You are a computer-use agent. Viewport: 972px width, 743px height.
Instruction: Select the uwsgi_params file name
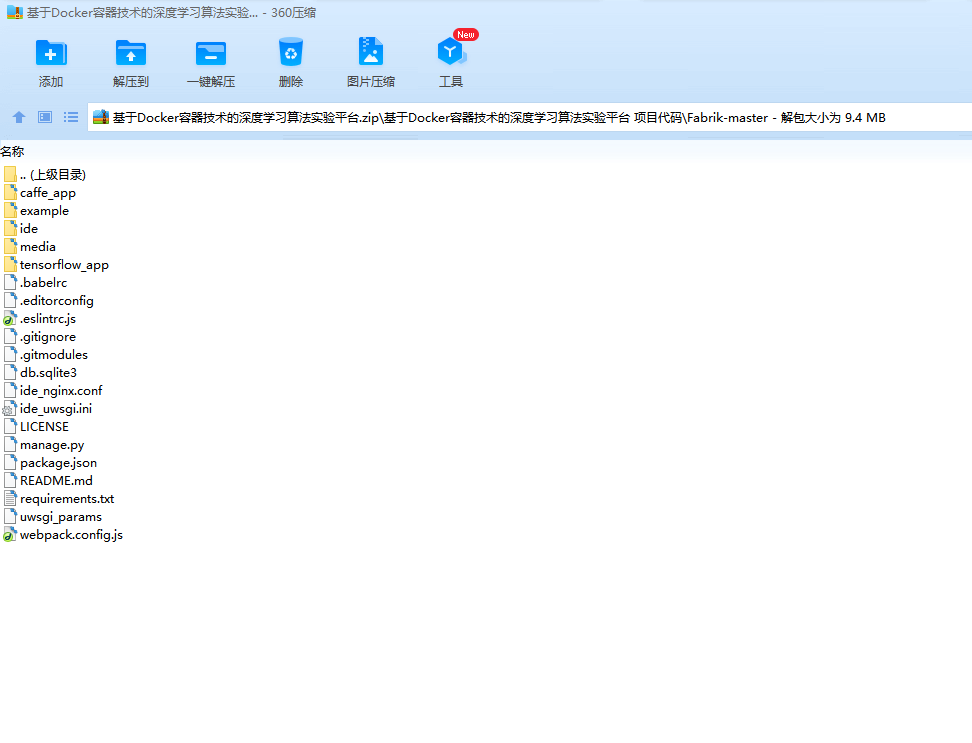[x=61, y=517]
